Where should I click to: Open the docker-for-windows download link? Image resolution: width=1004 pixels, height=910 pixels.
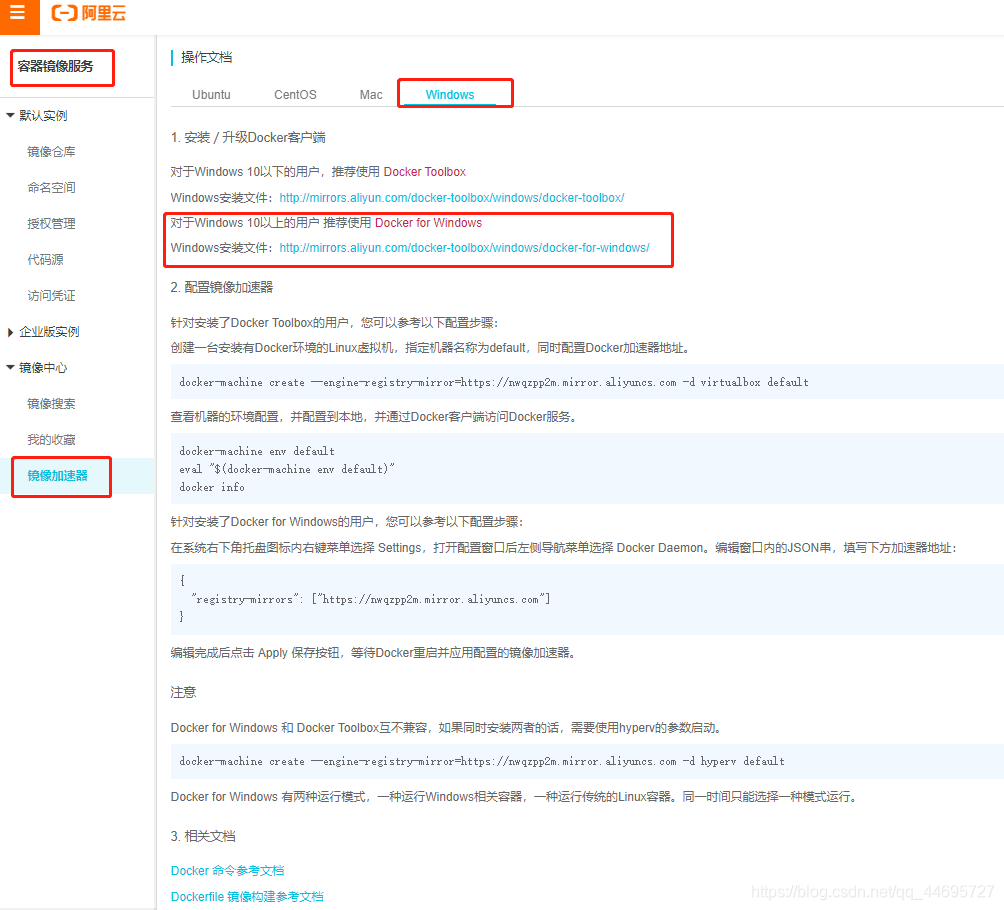click(x=464, y=248)
